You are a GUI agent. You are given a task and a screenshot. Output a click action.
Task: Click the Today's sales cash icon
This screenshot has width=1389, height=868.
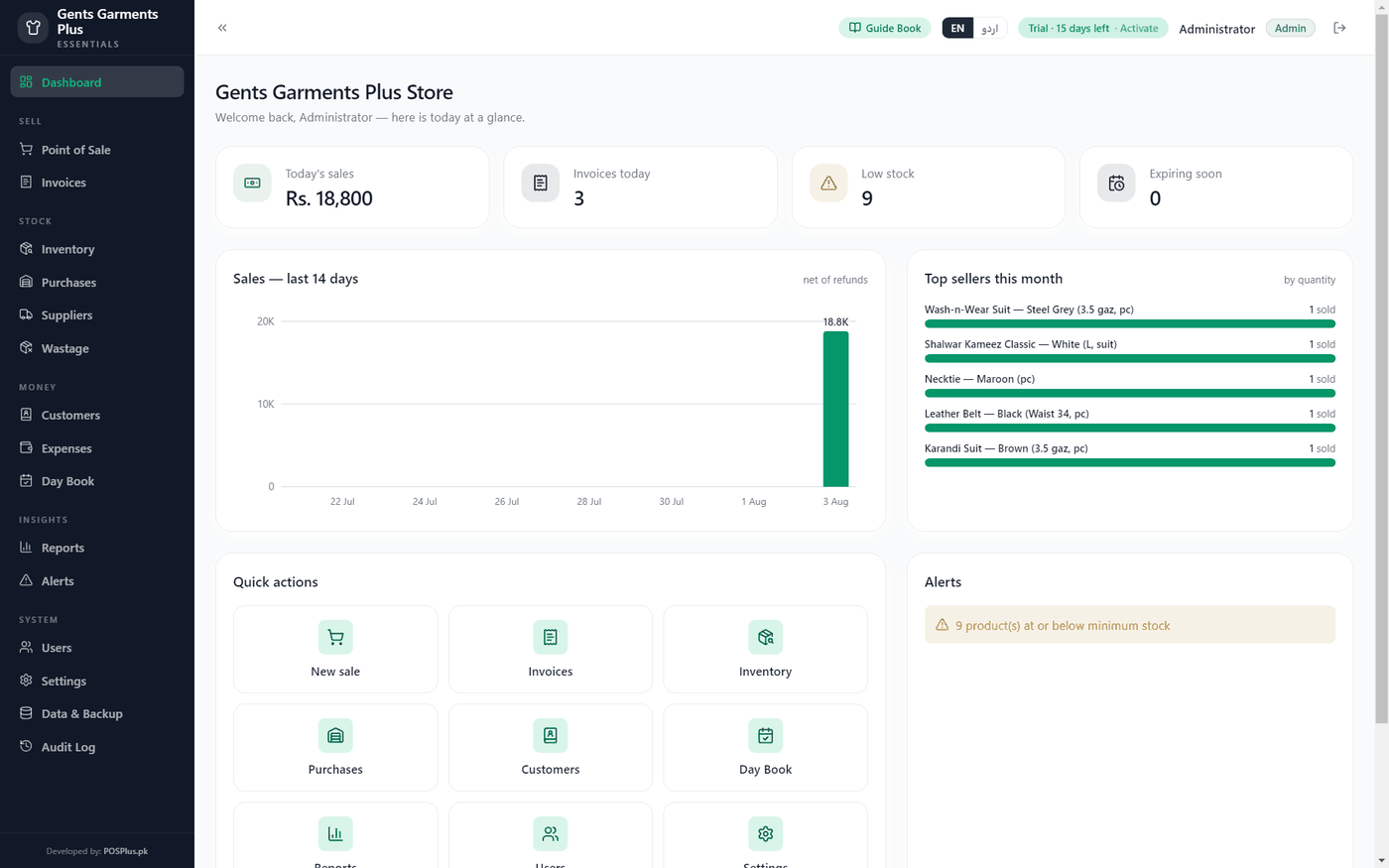(252, 184)
